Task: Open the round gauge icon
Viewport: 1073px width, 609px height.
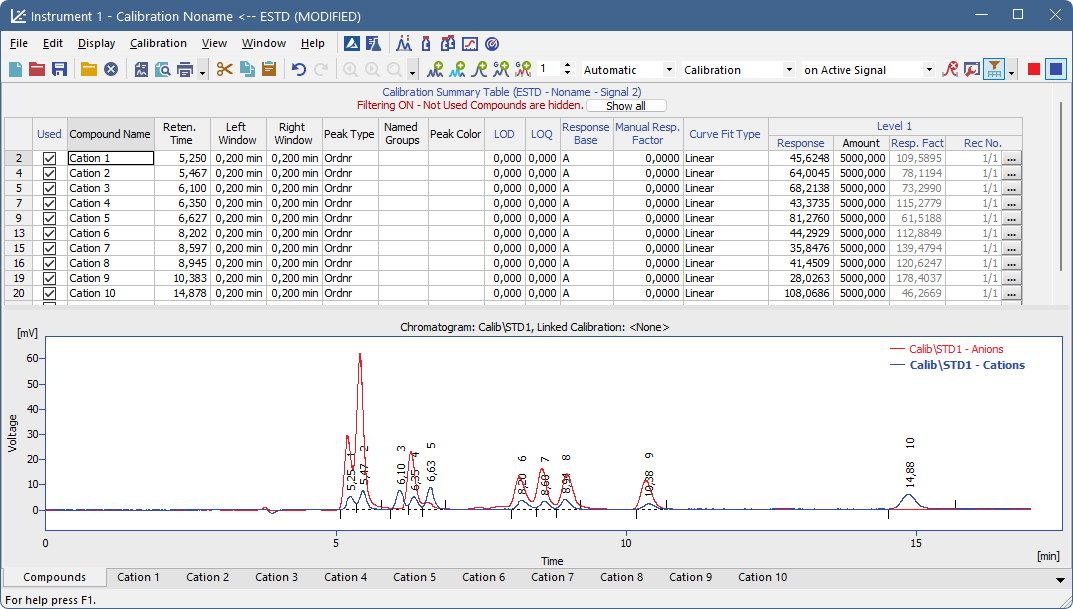Action: point(492,44)
